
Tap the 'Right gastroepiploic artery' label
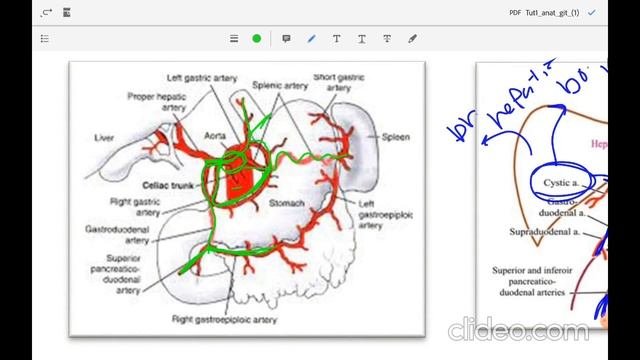[x=224, y=320]
